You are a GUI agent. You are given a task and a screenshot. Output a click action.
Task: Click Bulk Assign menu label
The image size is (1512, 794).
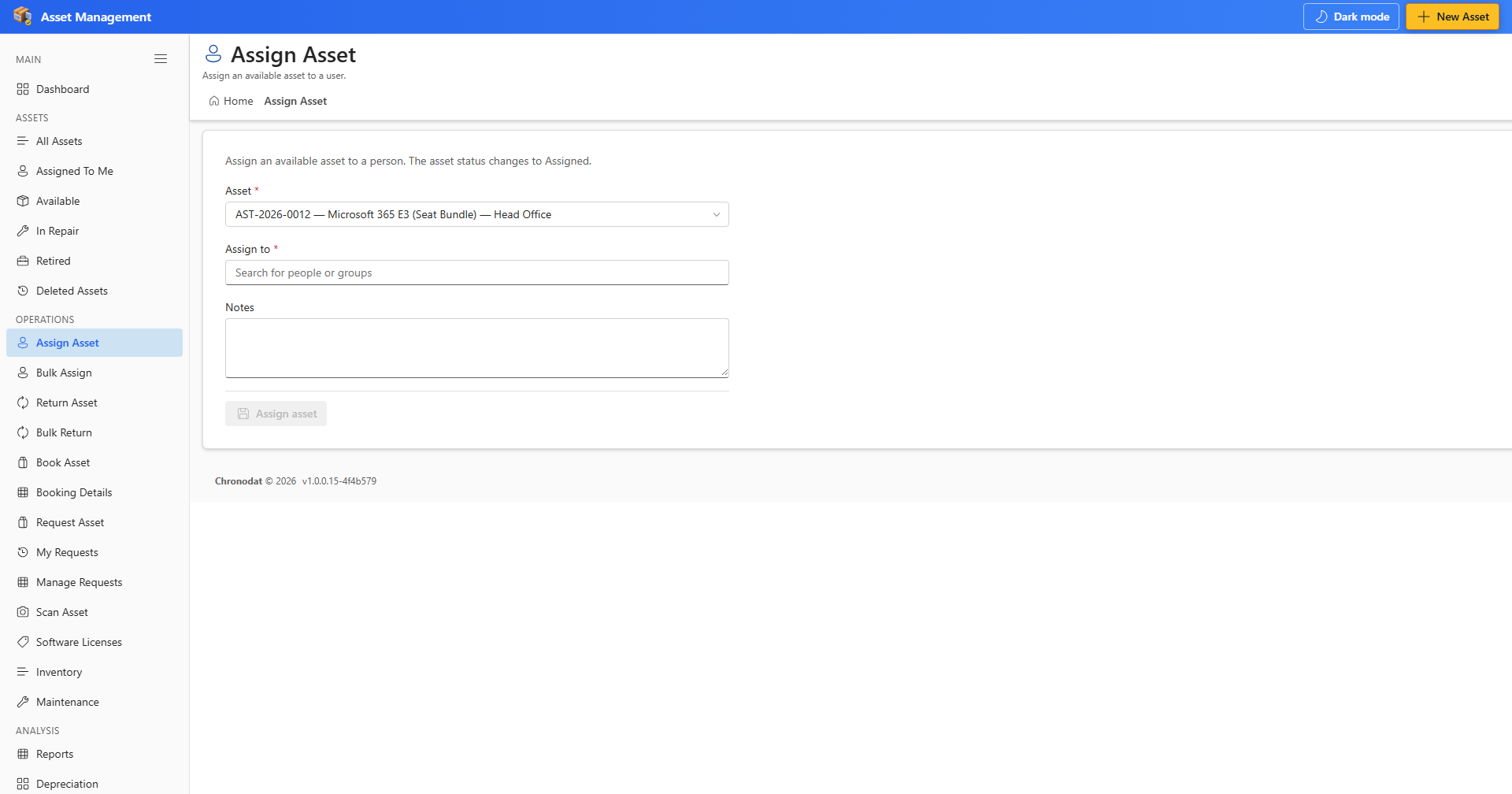[x=64, y=373]
